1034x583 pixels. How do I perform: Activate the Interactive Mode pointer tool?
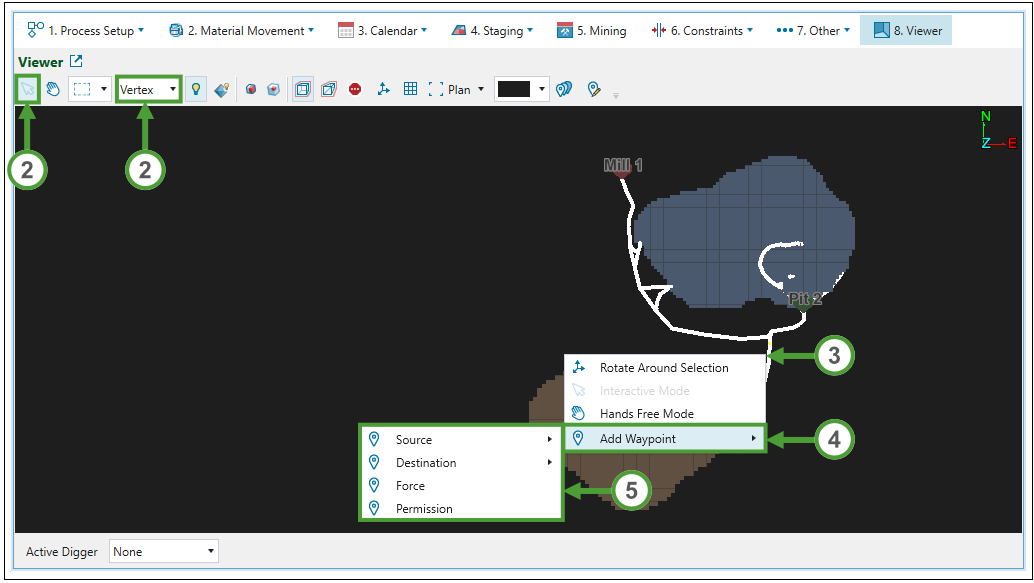pyautogui.click(x=28, y=89)
